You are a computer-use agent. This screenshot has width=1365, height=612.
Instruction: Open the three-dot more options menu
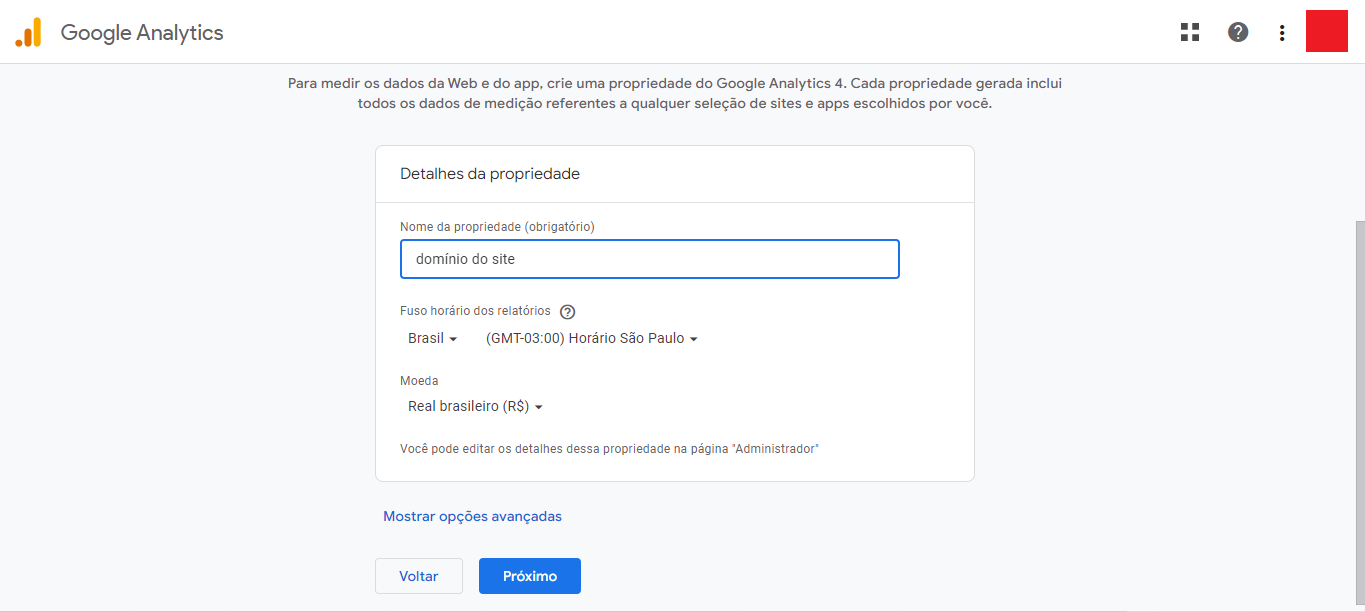1282,33
